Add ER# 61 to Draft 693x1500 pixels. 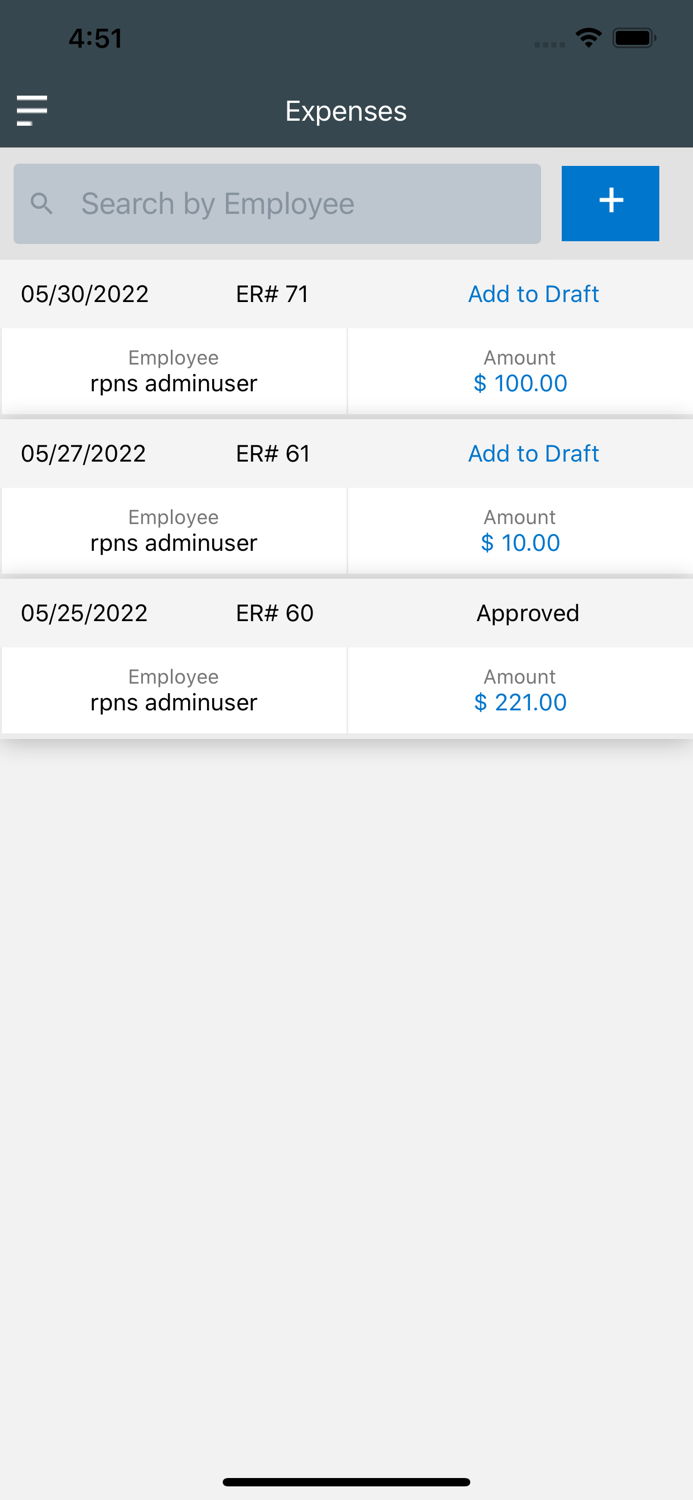(533, 453)
